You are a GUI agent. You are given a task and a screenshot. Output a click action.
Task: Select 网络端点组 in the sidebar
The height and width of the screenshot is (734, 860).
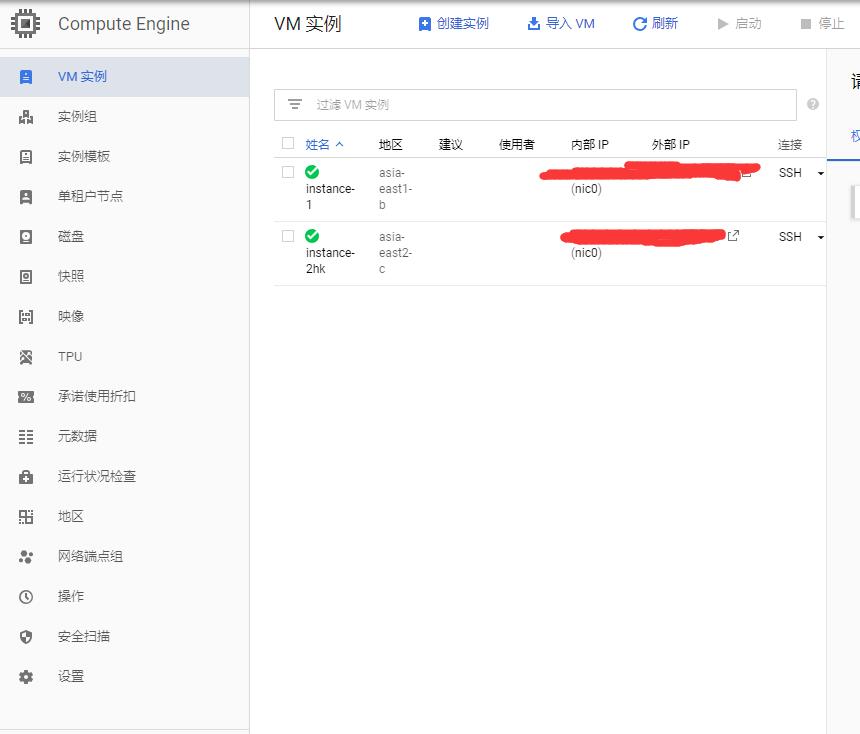click(90, 556)
